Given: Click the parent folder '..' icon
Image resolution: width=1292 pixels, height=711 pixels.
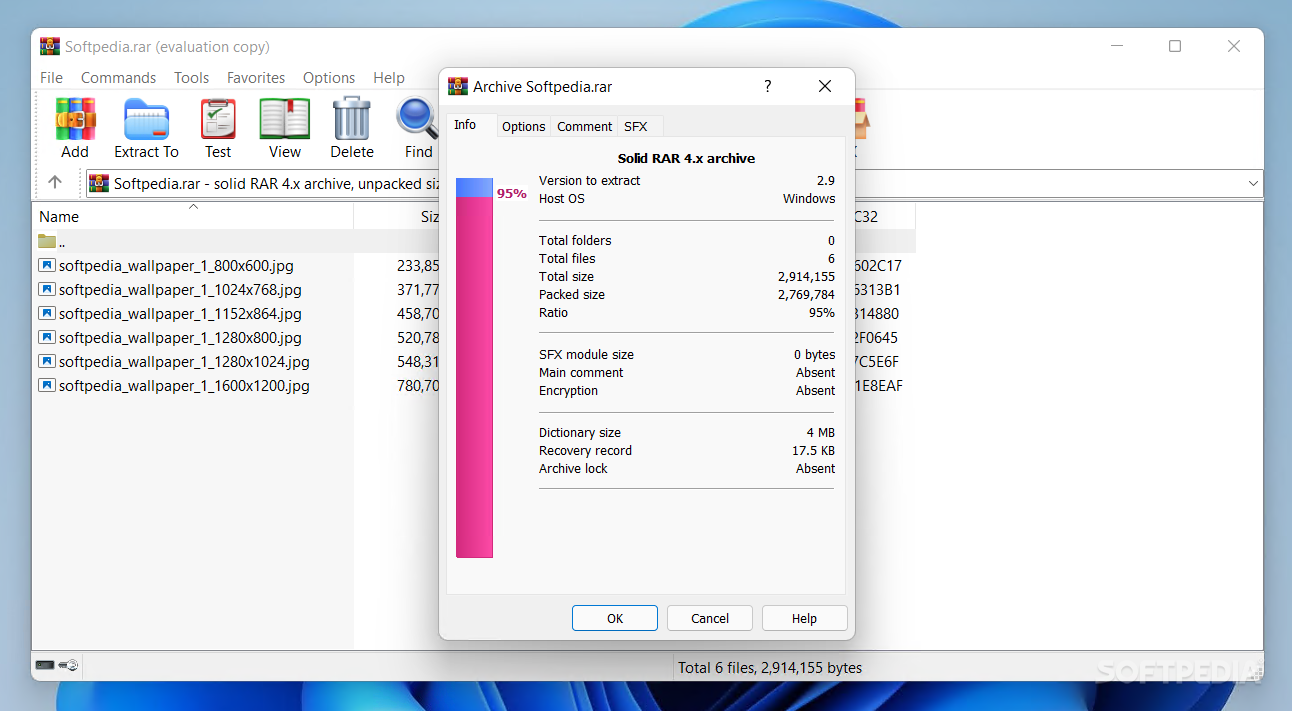Looking at the screenshot, I should (x=47, y=241).
